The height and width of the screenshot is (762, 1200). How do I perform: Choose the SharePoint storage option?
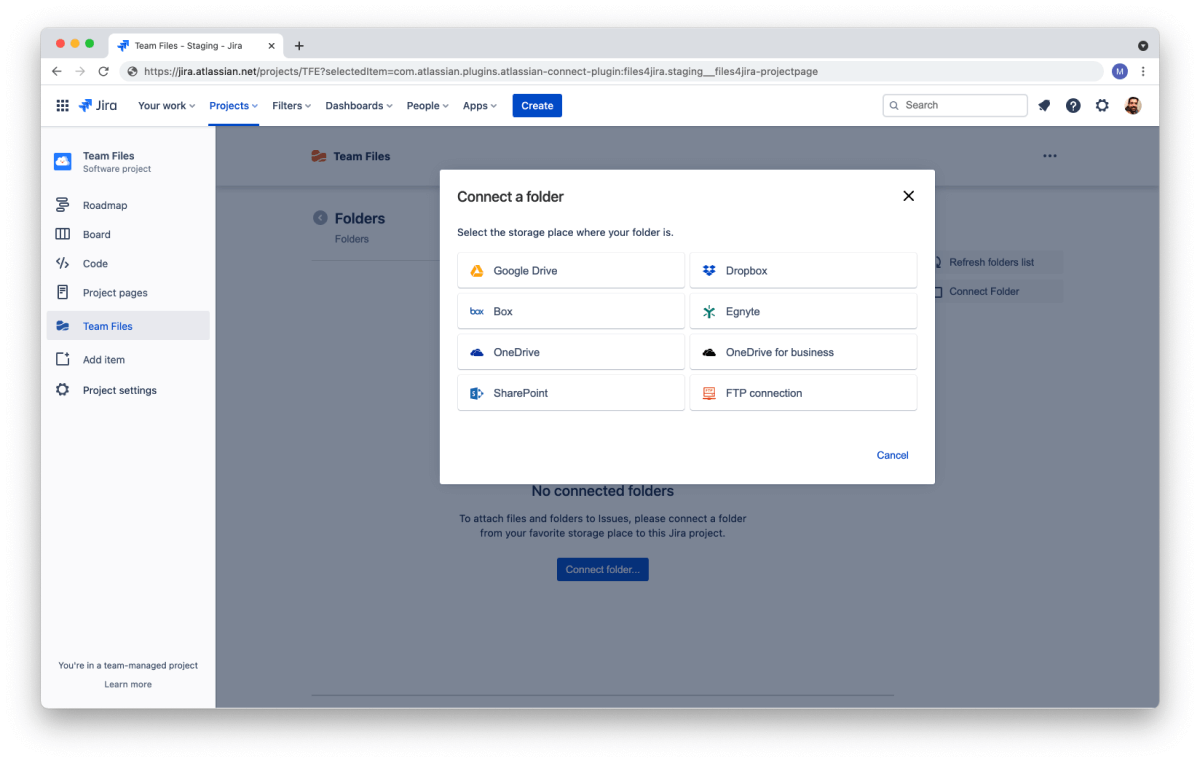(571, 394)
